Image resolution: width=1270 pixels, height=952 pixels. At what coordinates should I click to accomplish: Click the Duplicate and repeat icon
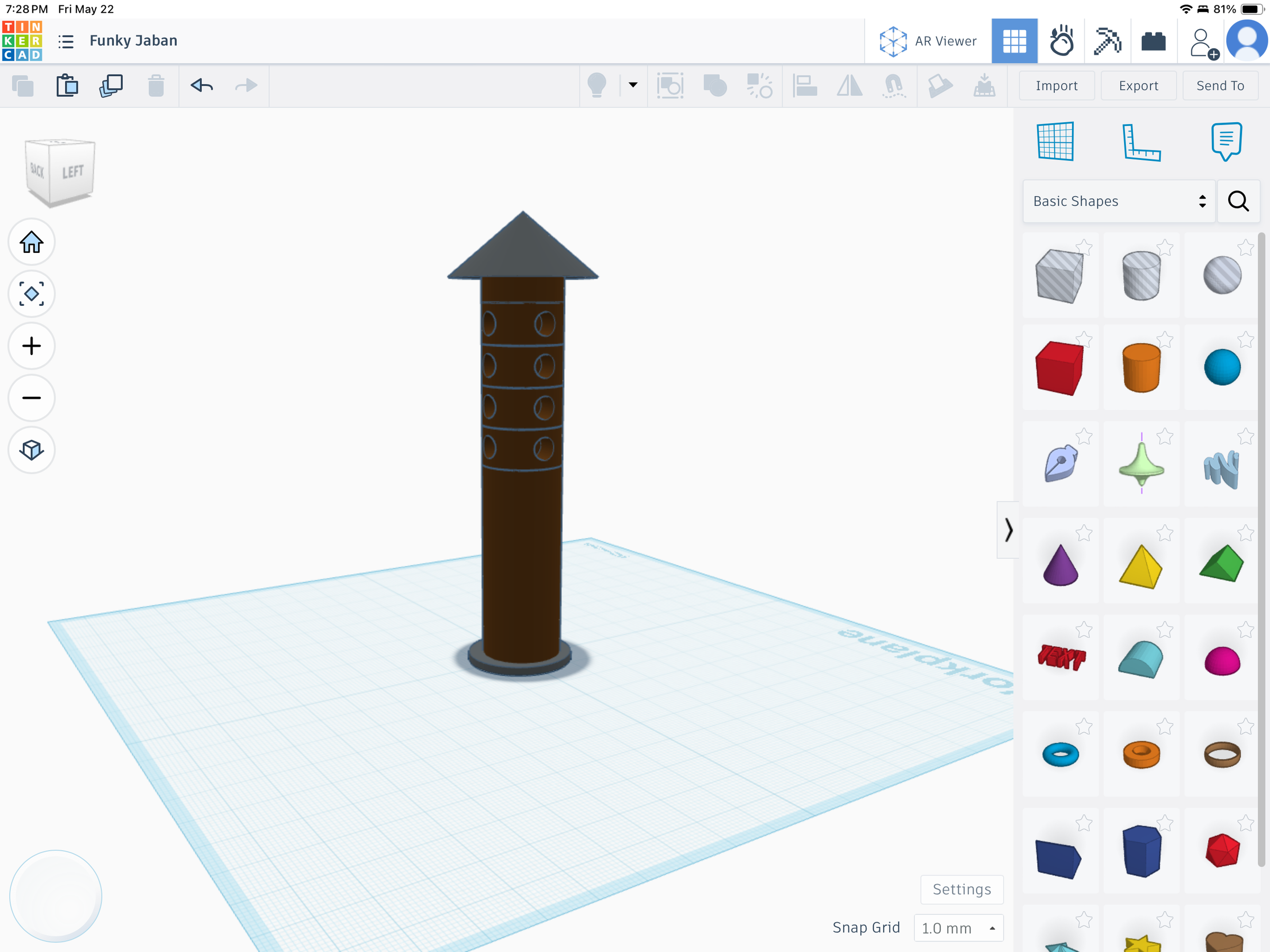(x=111, y=86)
